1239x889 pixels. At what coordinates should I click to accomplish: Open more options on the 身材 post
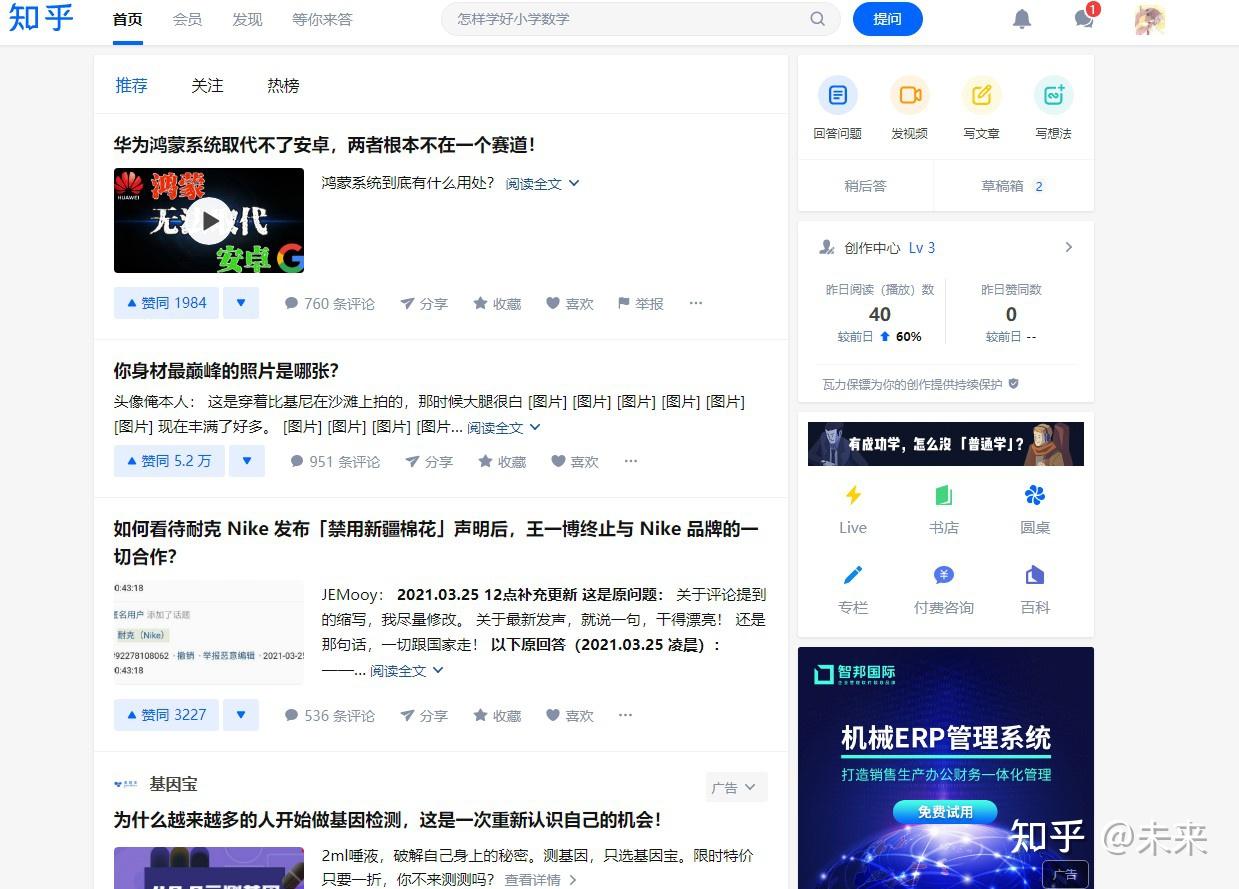pos(631,461)
